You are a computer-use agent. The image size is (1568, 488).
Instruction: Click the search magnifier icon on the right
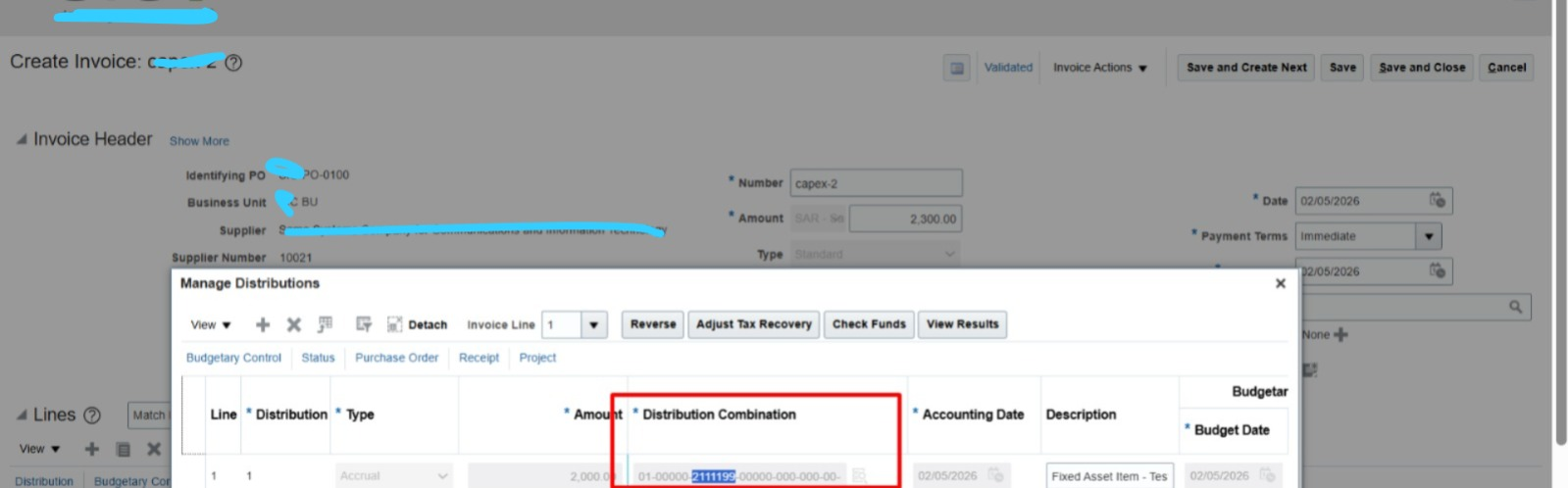1515,307
